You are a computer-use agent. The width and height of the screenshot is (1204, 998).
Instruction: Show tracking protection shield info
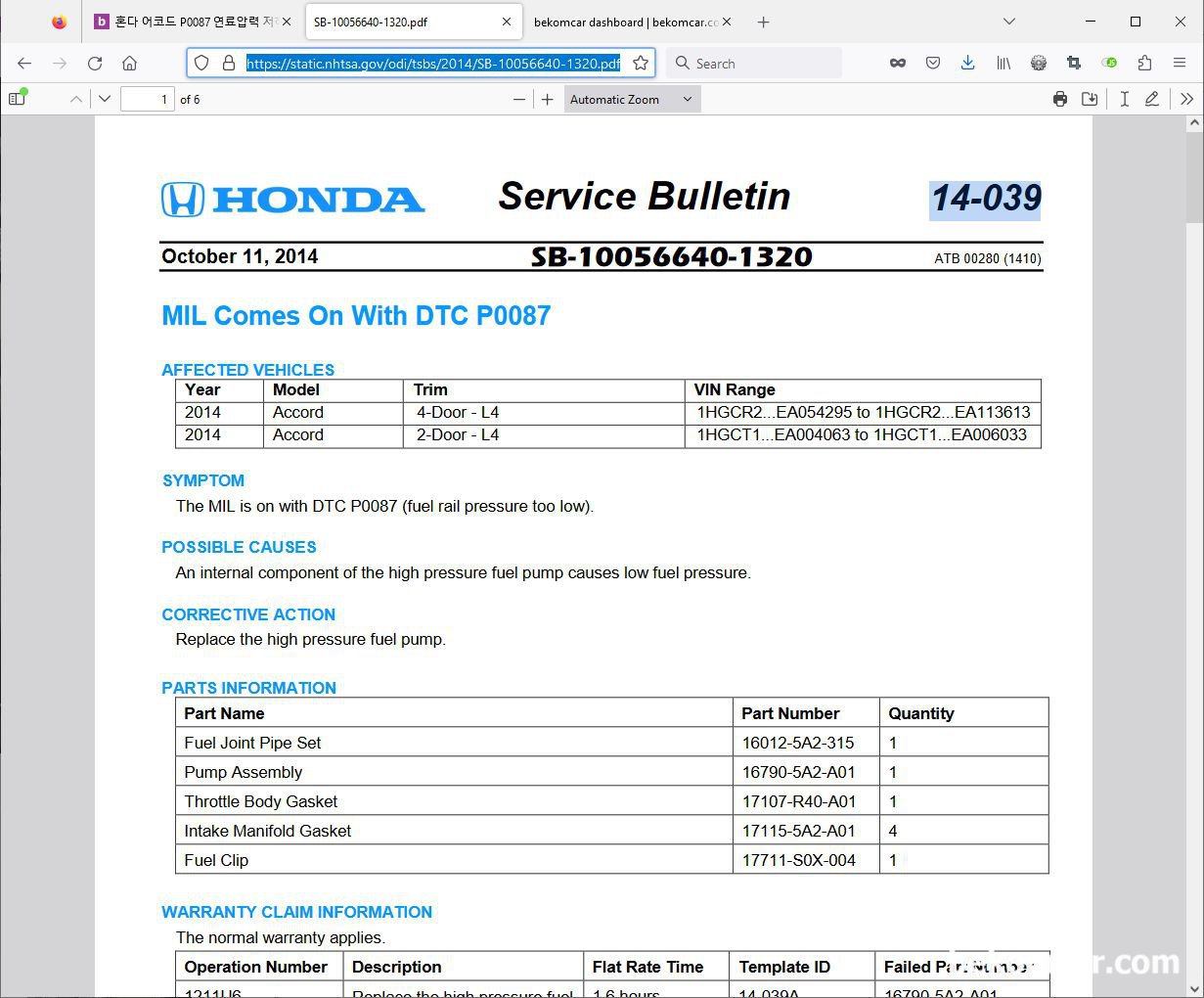tap(201, 63)
